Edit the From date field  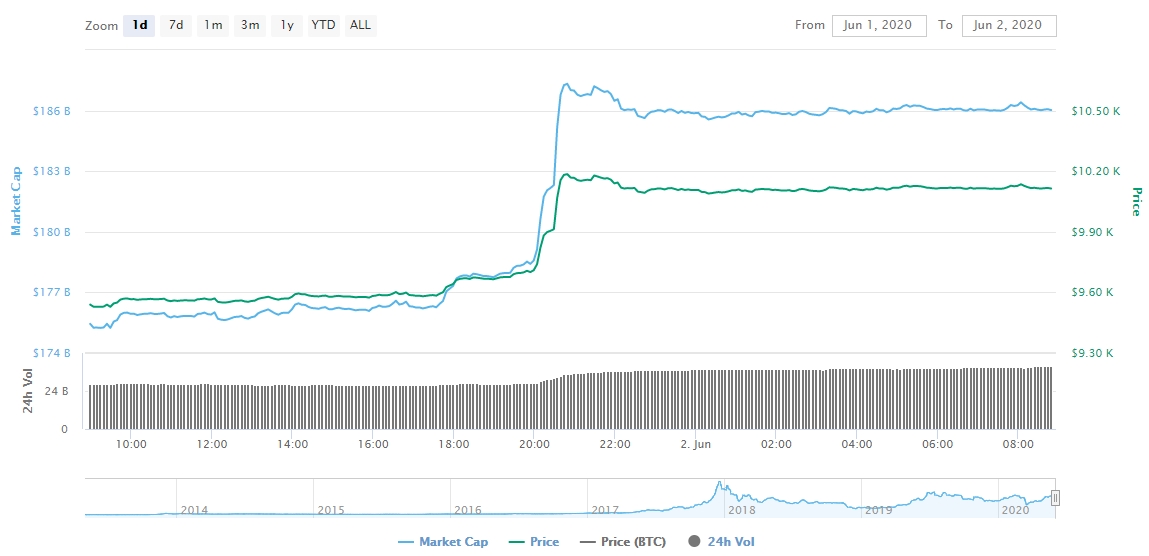tap(879, 26)
